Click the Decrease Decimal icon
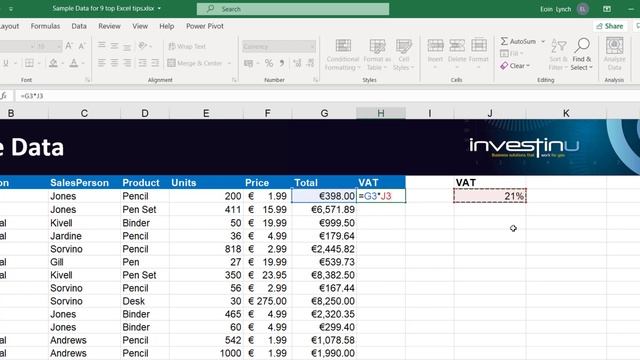This screenshot has height=360, width=640. (311, 63)
